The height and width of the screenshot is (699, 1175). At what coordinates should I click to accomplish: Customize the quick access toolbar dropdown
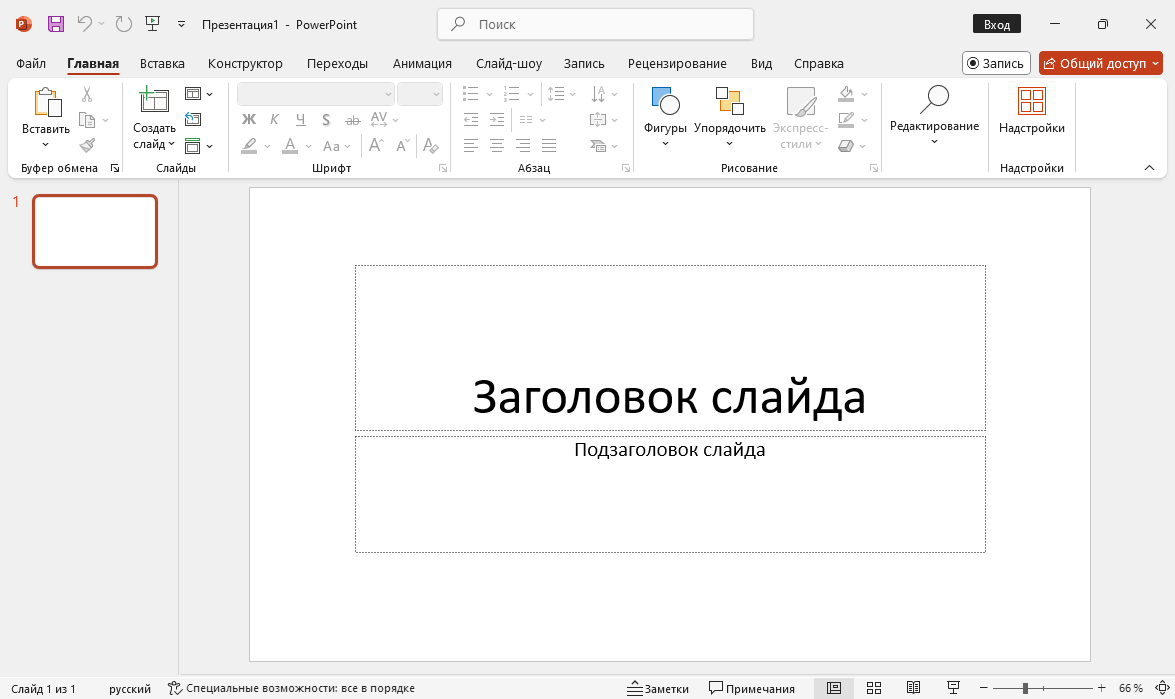point(181,25)
